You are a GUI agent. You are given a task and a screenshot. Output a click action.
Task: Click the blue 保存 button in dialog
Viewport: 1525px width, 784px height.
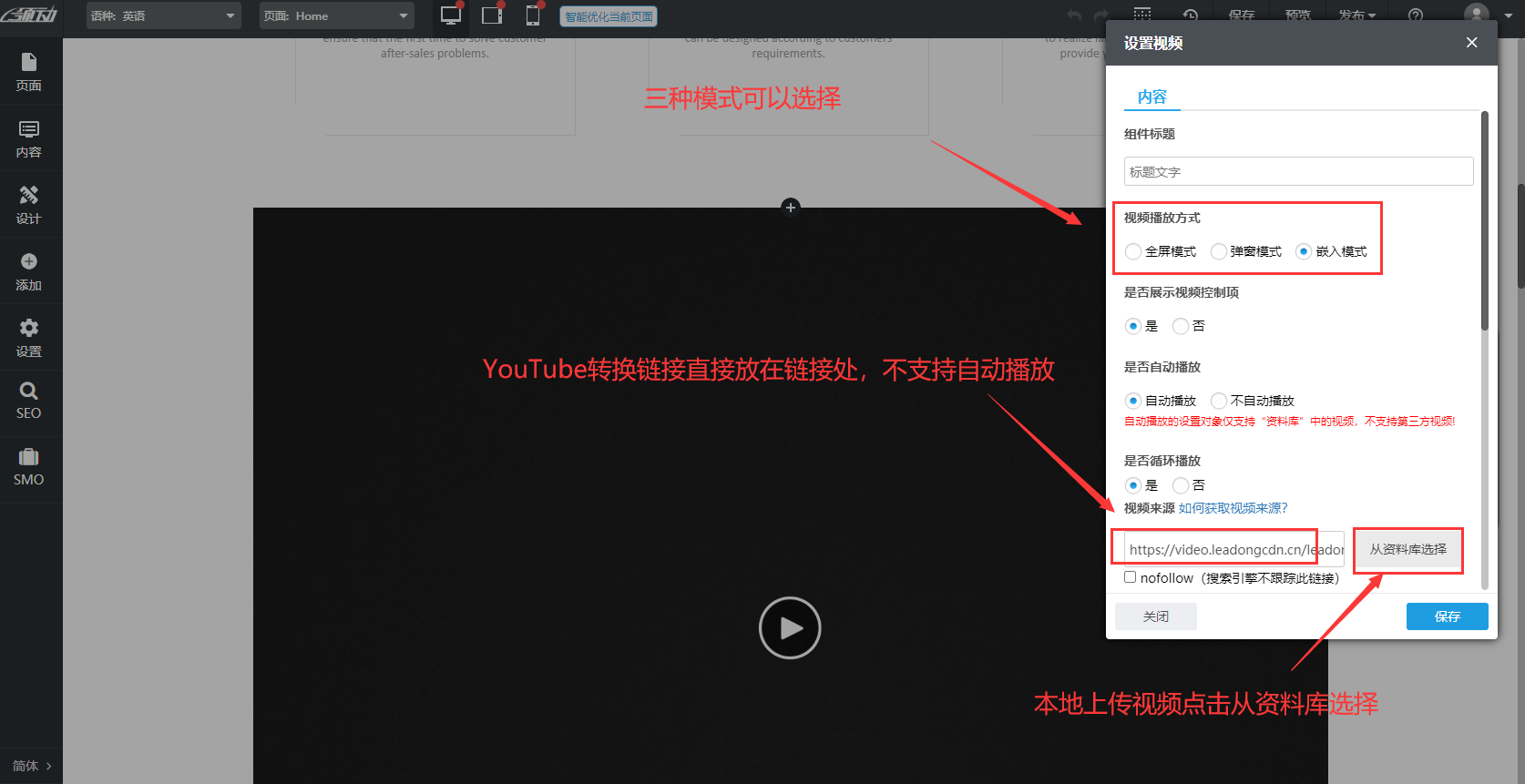[x=1448, y=616]
